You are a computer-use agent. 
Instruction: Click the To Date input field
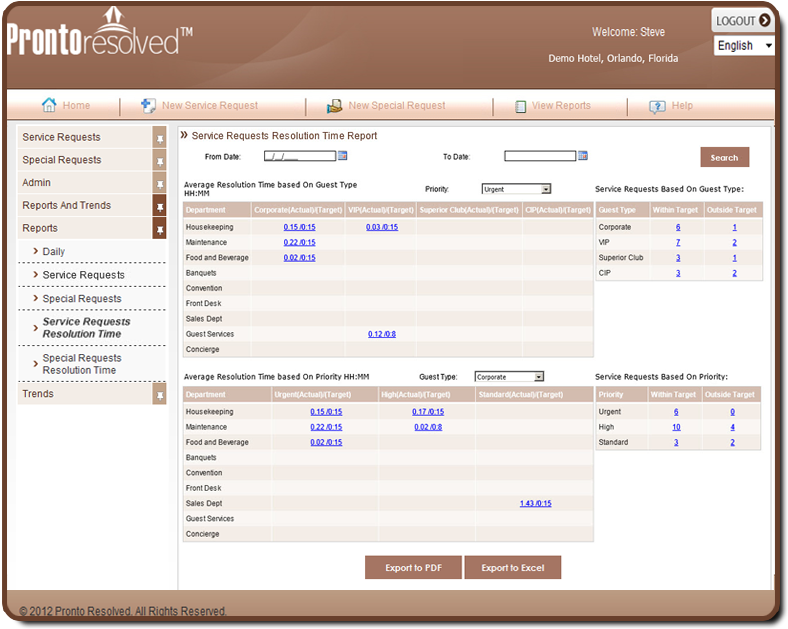(540, 156)
